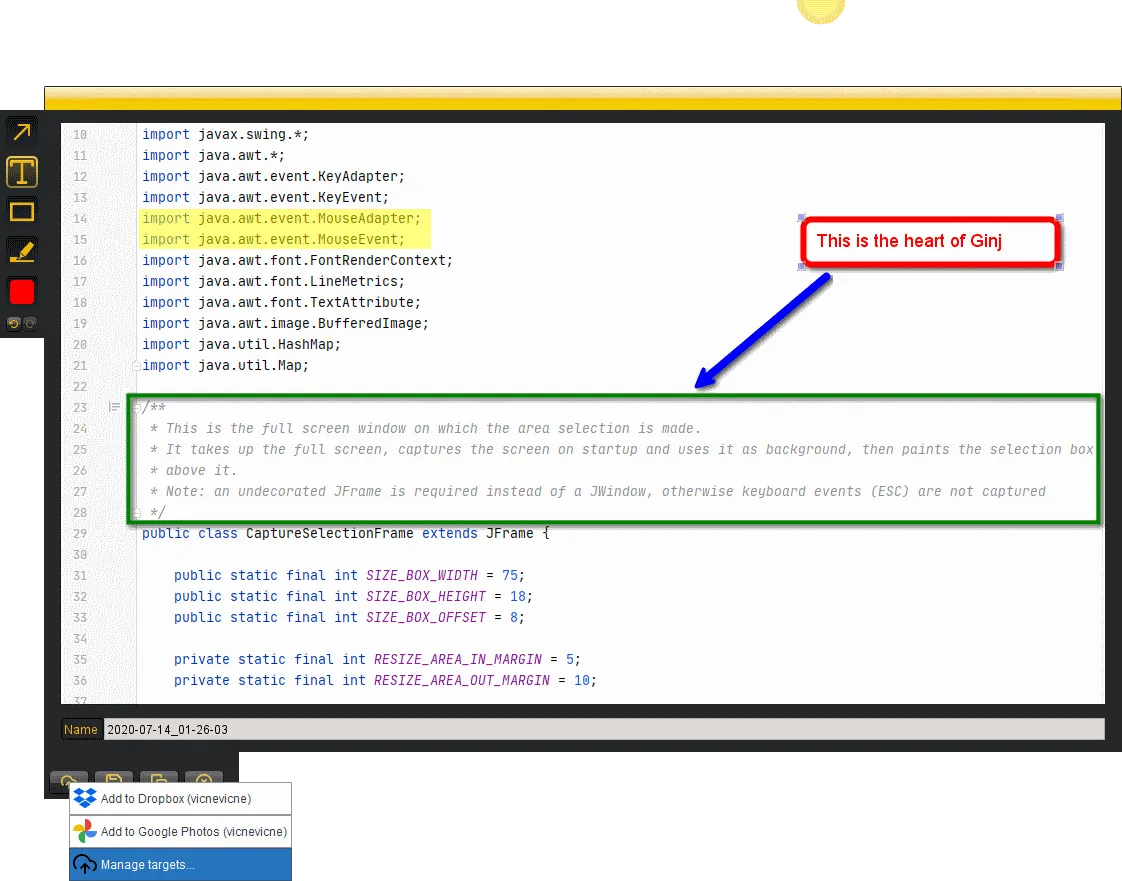This screenshot has width=1122, height=881.
Task: Select the 'This is the heart of Ginj' text box
Action: pos(929,242)
